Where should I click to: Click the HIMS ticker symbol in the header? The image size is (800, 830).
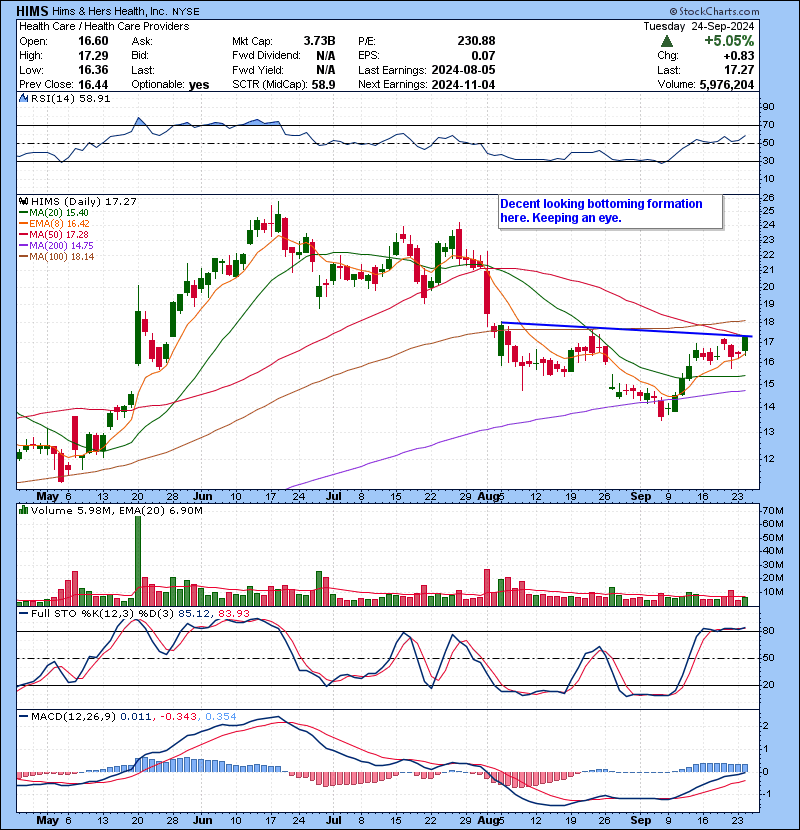click(x=32, y=11)
